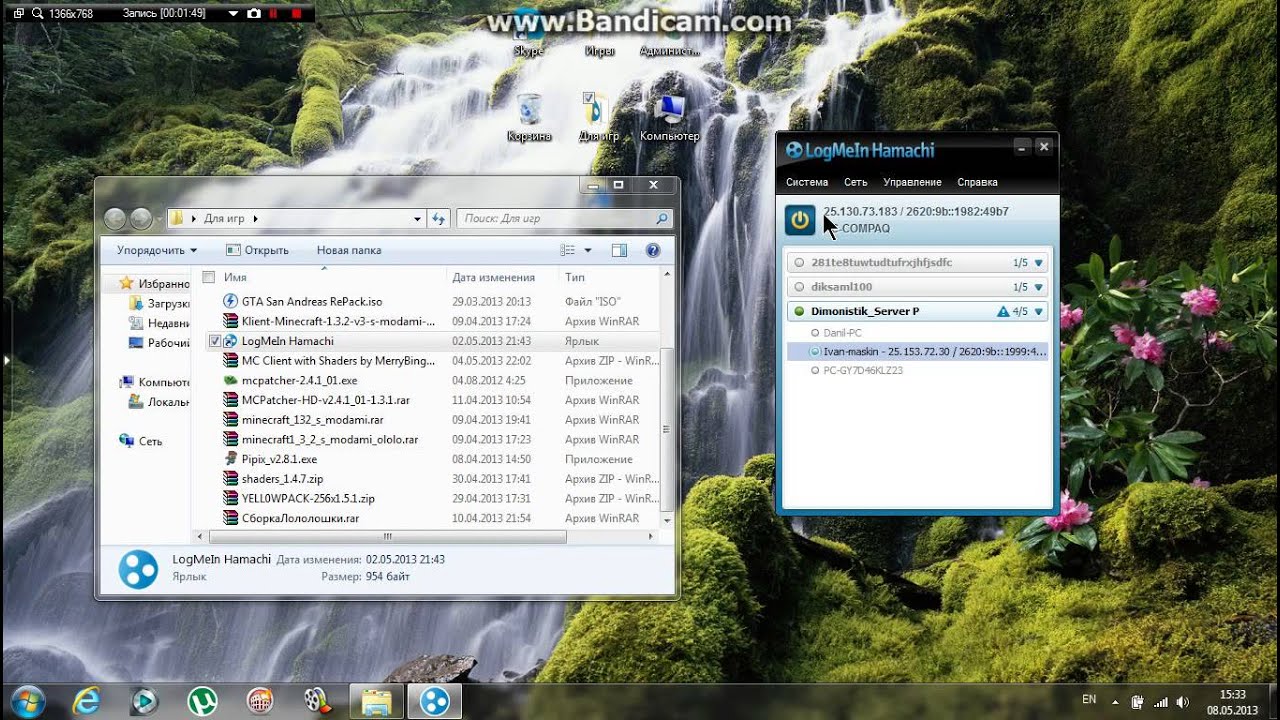Click the Bandicam magnifier icon

tap(37, 14)
